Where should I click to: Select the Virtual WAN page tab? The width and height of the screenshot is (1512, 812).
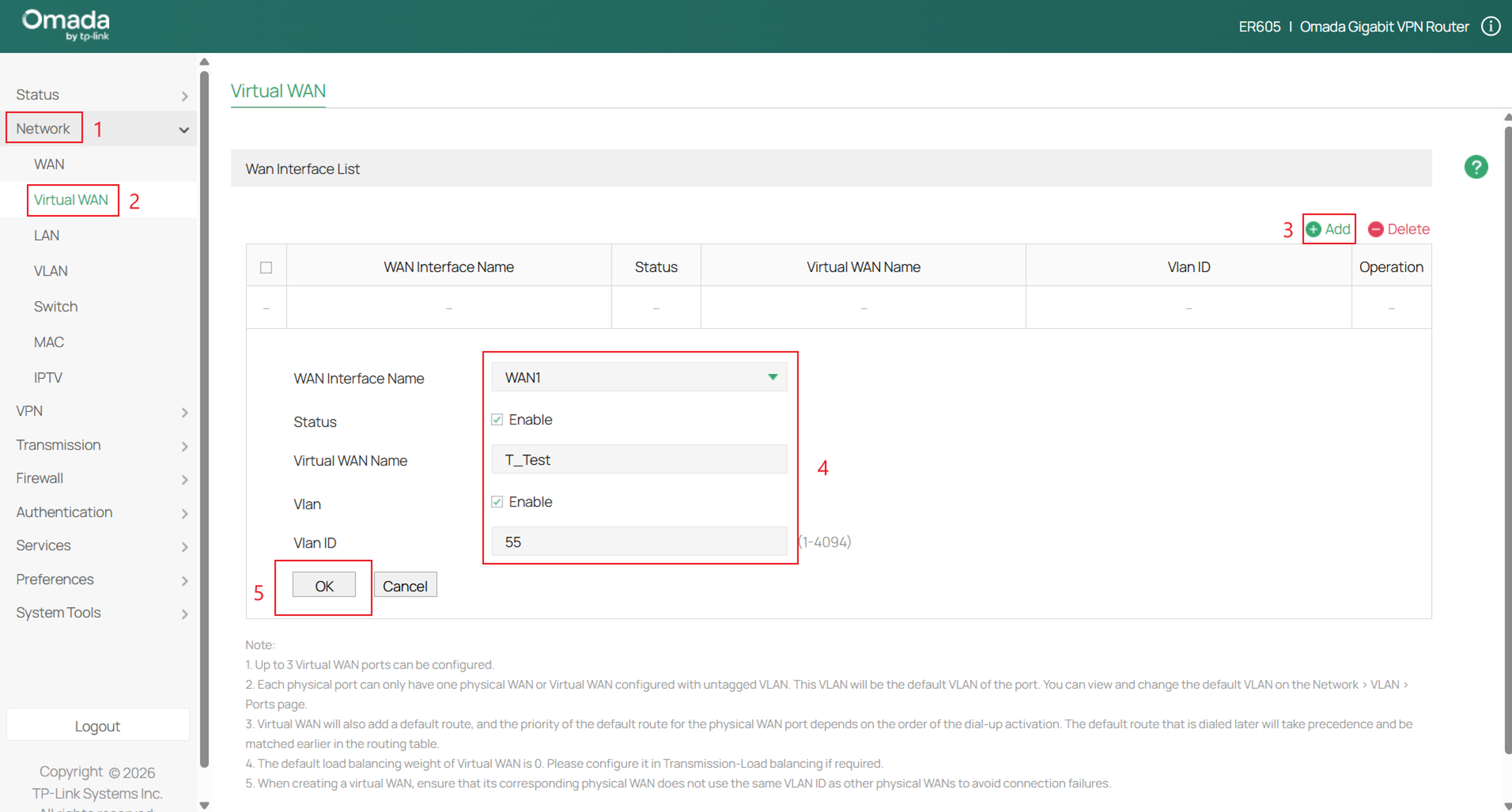click(278, 91)
